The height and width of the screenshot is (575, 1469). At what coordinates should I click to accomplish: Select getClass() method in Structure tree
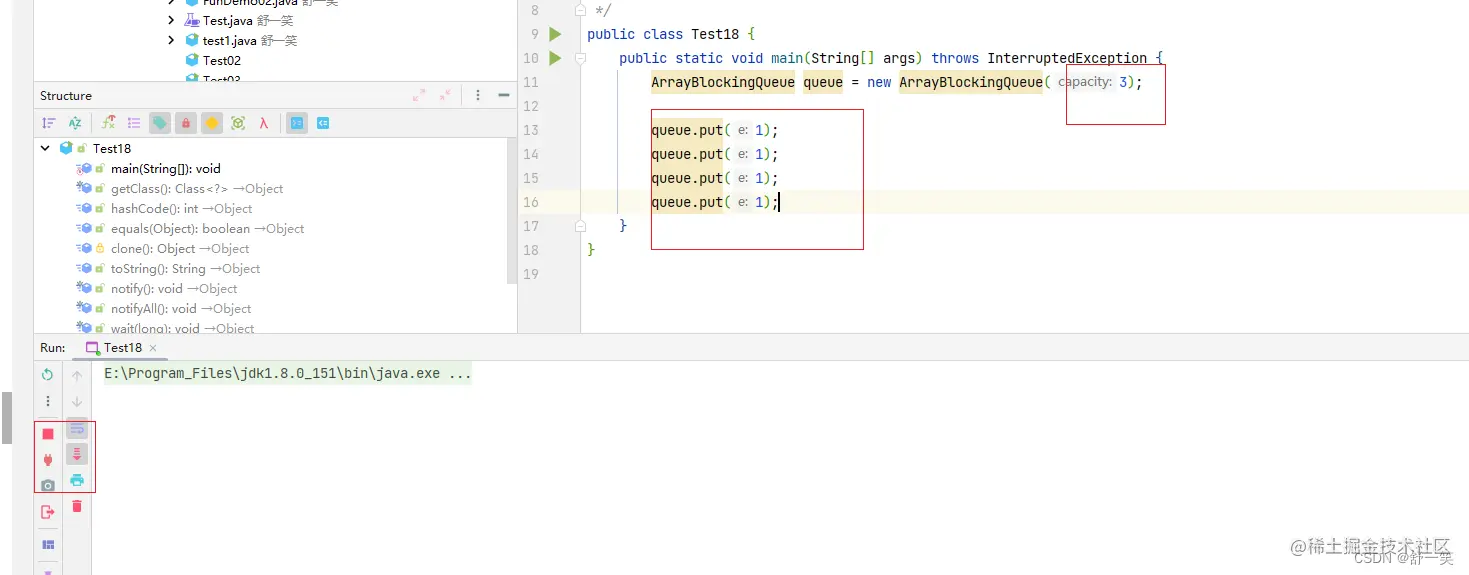tap(197, 188)
